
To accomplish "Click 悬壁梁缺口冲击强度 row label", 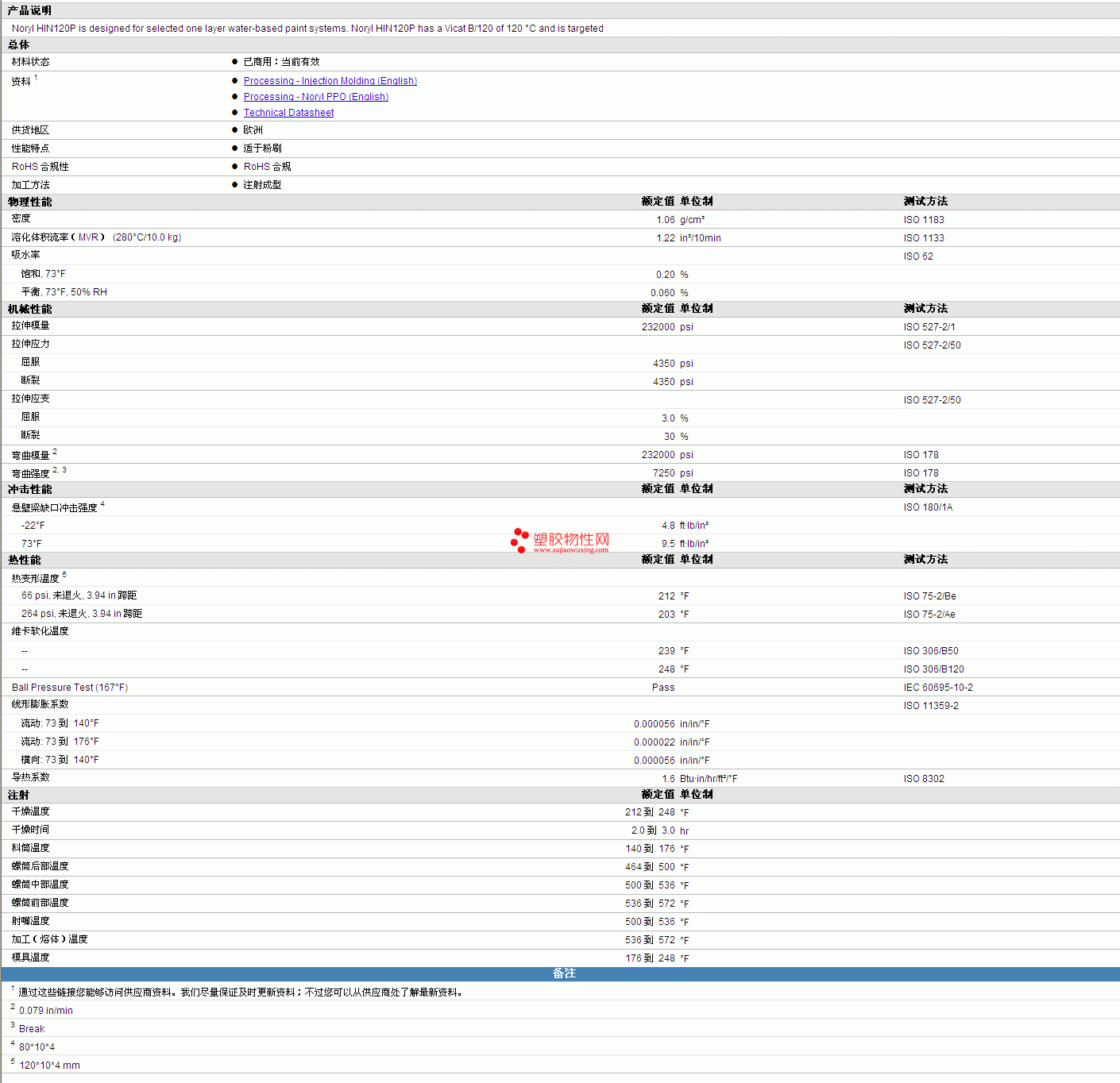I will 54,507.
